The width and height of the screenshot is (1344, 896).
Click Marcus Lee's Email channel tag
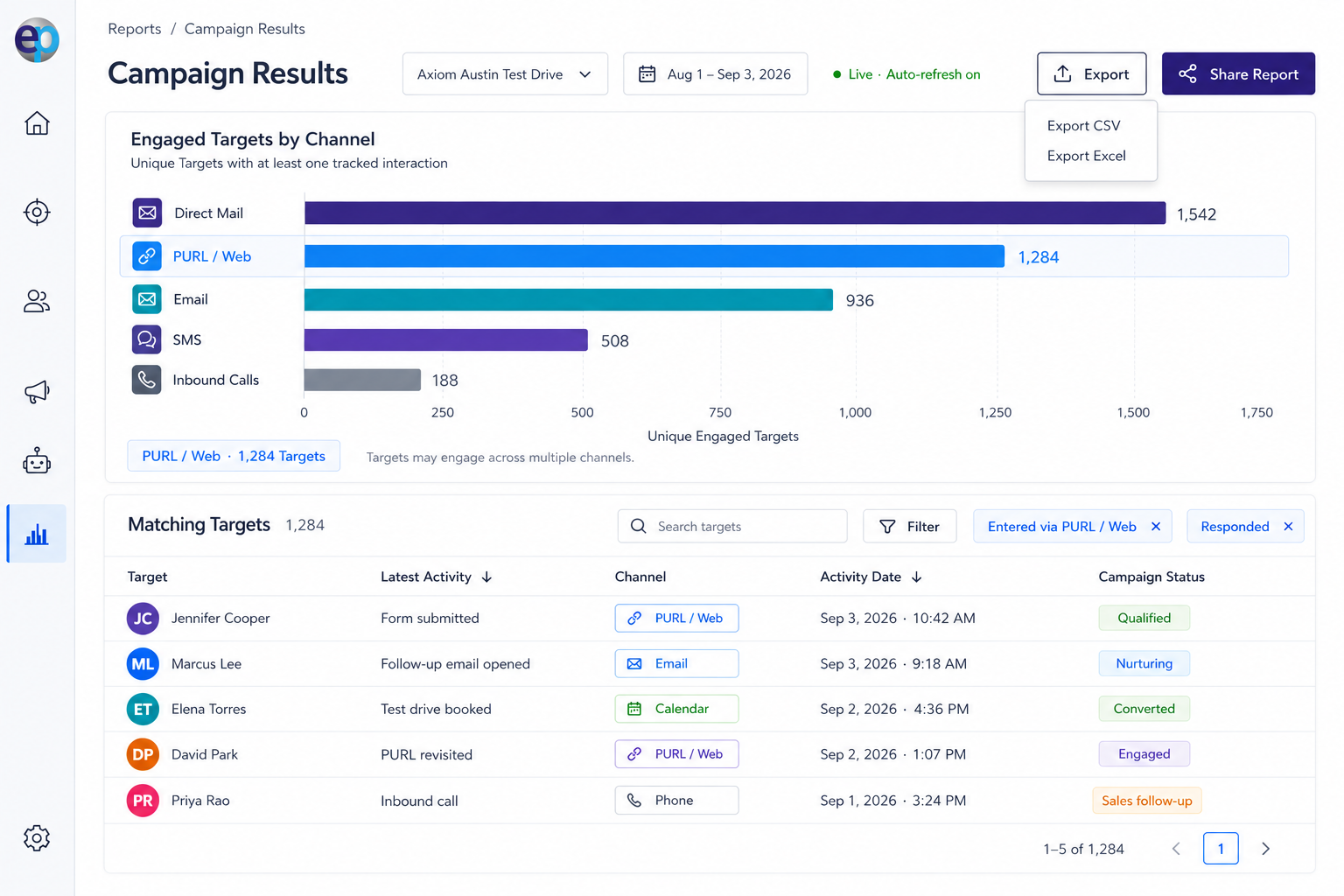(676, 664)
